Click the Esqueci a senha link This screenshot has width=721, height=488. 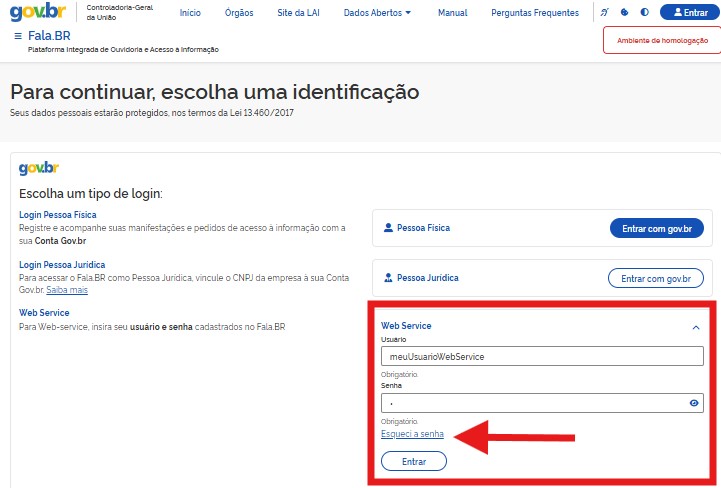(x=412, y=433)
